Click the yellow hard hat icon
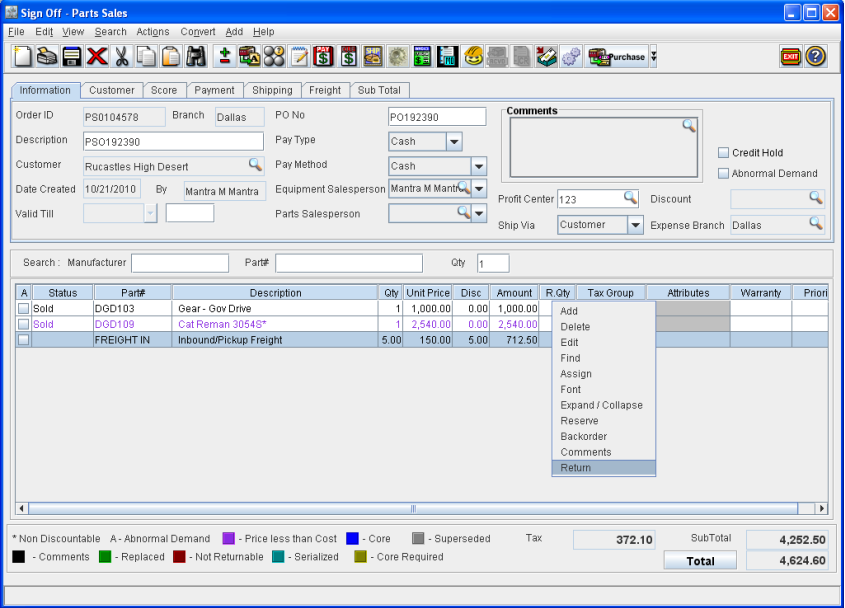Image resolution: width=845 pixels, height=608 pixels. [473, 56]
